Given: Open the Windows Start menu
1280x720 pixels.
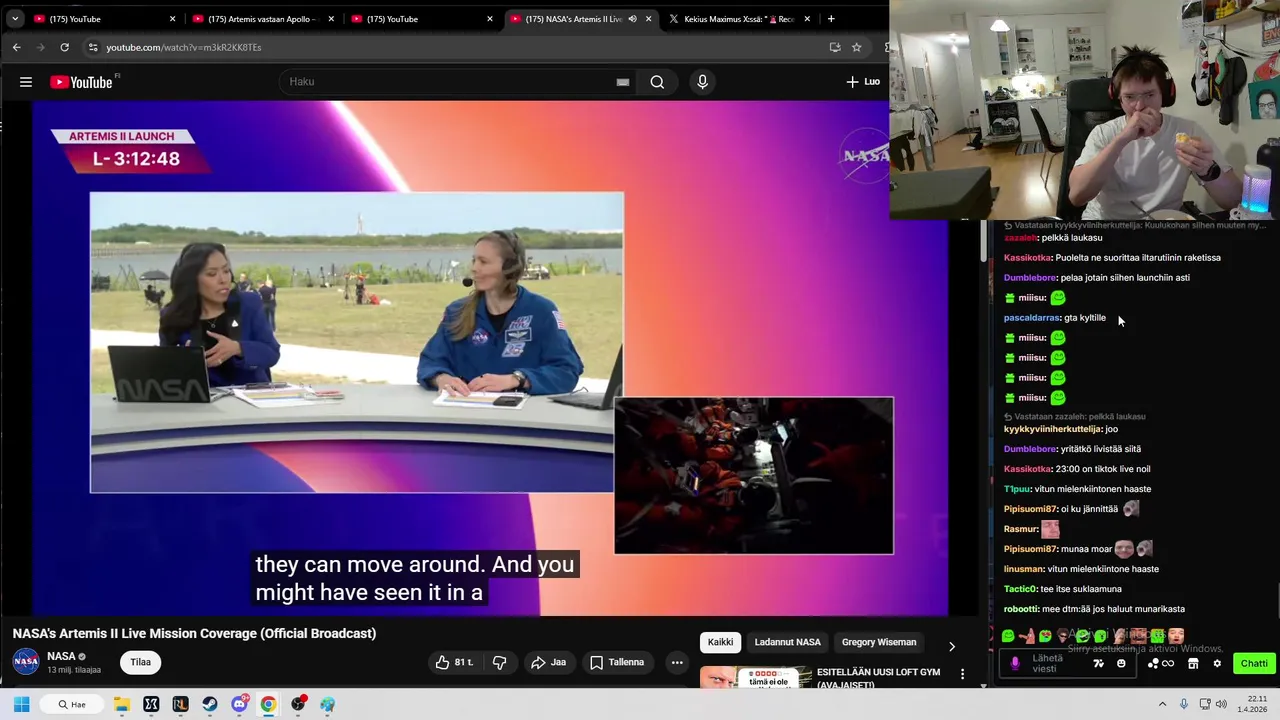Looking at the screenshot, I should click(21, 704).
